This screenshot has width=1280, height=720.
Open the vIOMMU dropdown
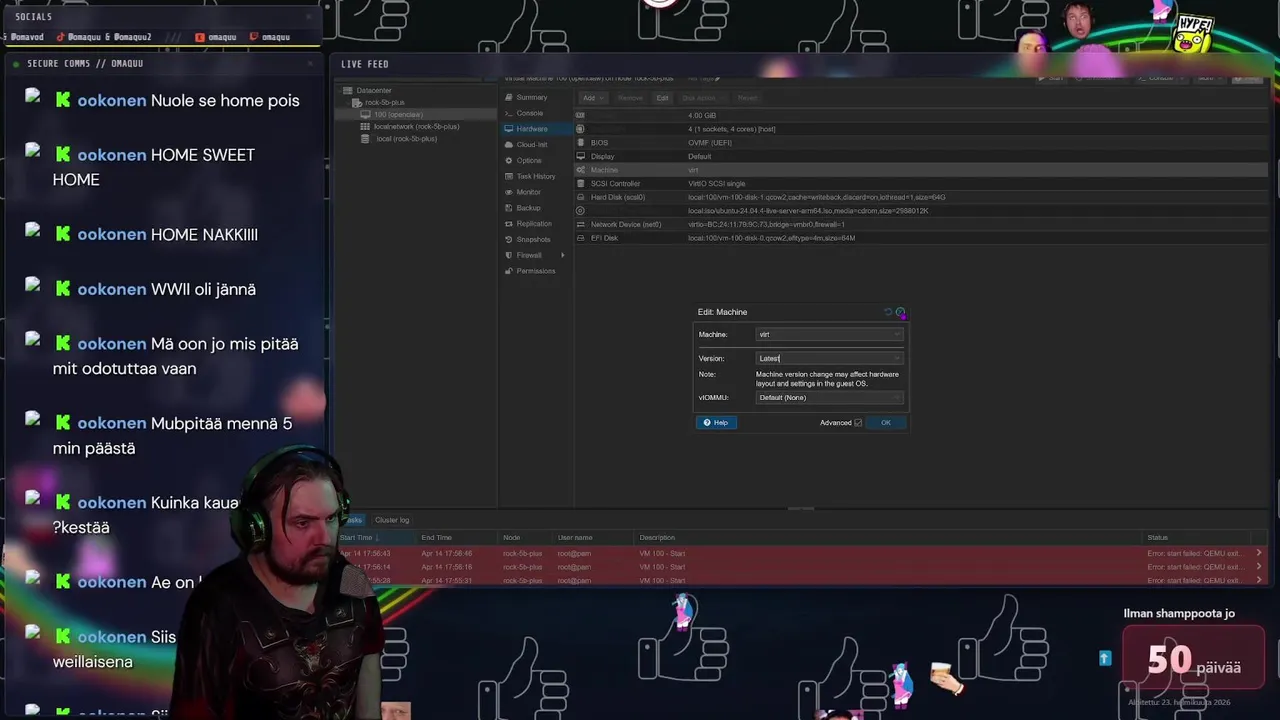(829, 398)
